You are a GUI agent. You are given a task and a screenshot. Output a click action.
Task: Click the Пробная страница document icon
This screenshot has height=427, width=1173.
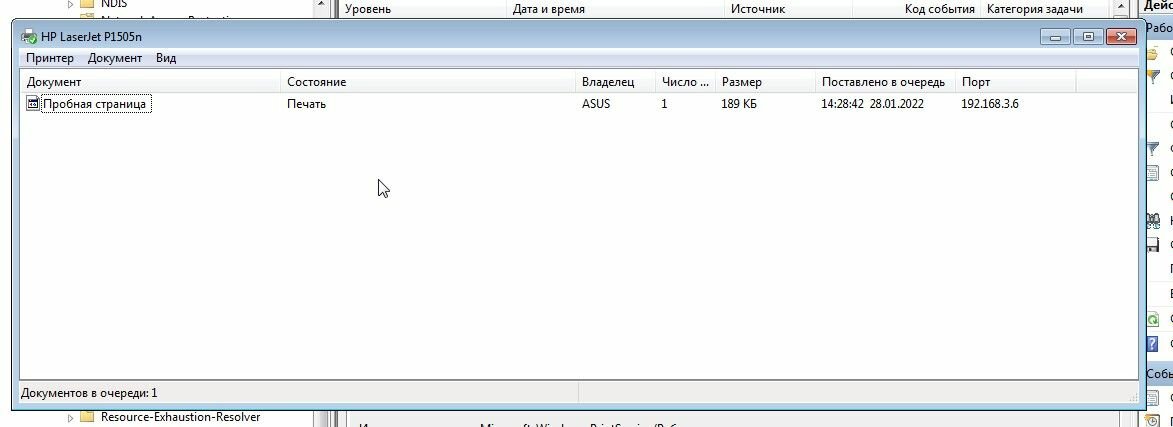(x=33, y=103)
